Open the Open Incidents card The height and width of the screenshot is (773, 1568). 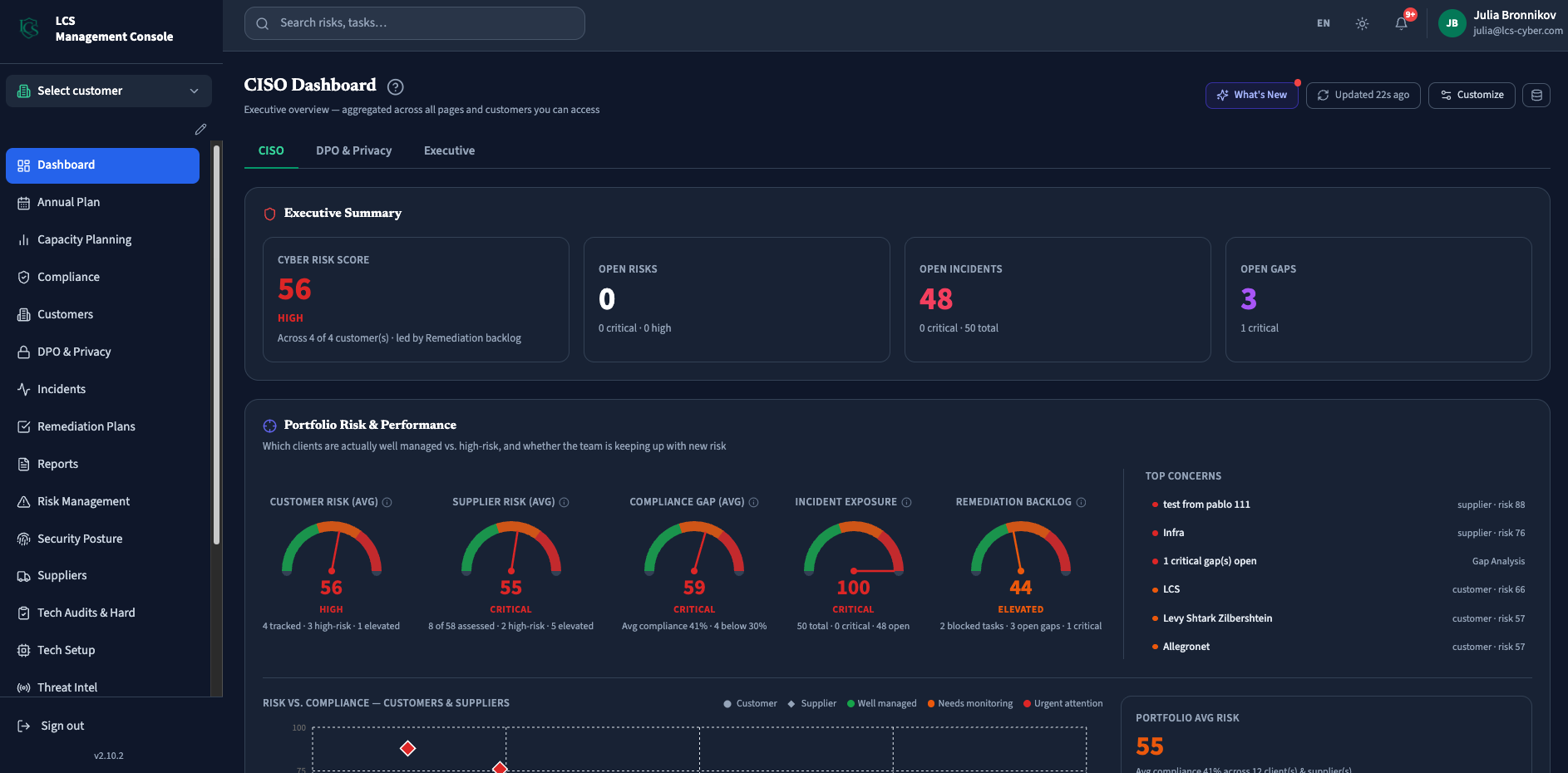(1058, 299)
